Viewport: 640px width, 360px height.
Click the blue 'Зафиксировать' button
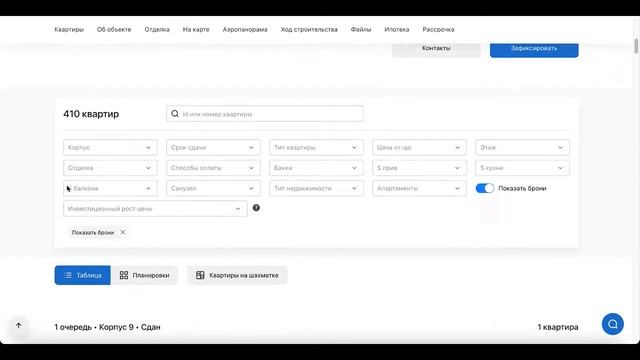534,49
